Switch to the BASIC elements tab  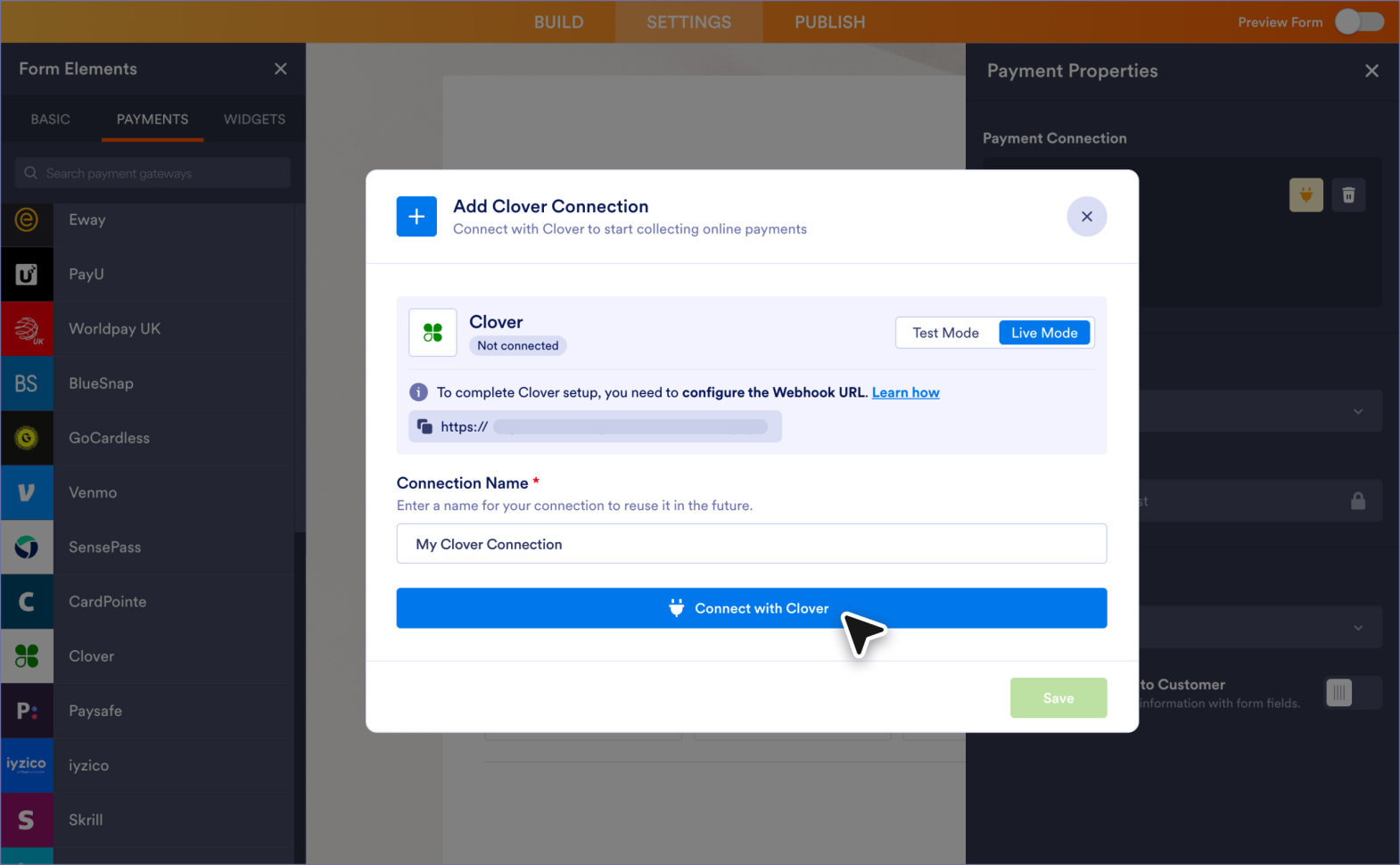(x=51, y=119)
